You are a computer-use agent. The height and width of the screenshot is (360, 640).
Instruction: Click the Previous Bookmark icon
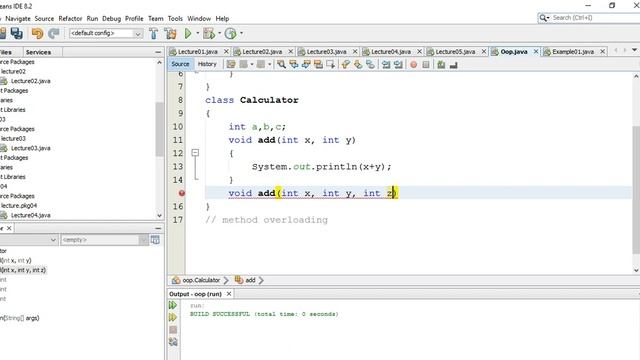point(346,64)
